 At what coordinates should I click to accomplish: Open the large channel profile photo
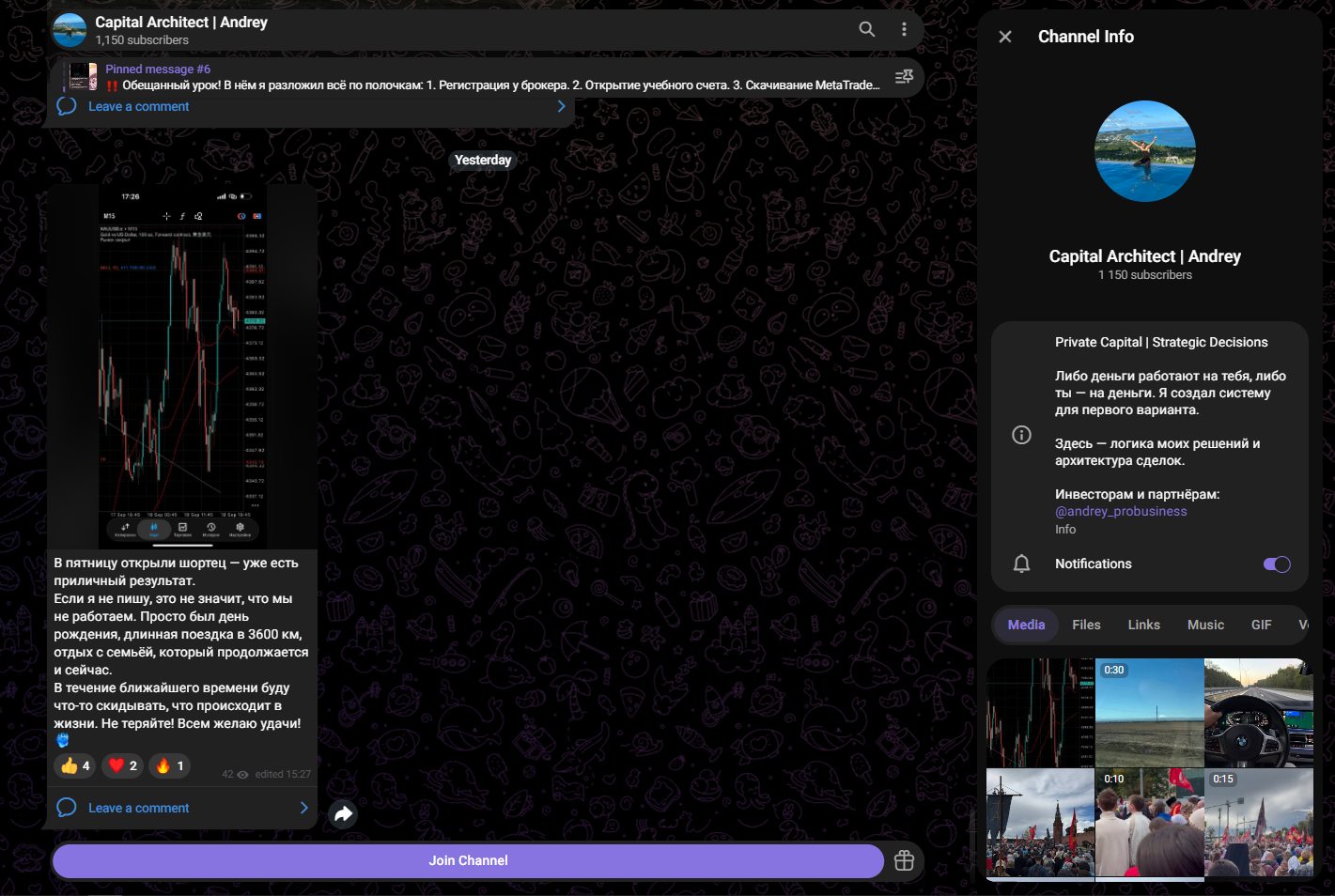(x=1145, y=151)
